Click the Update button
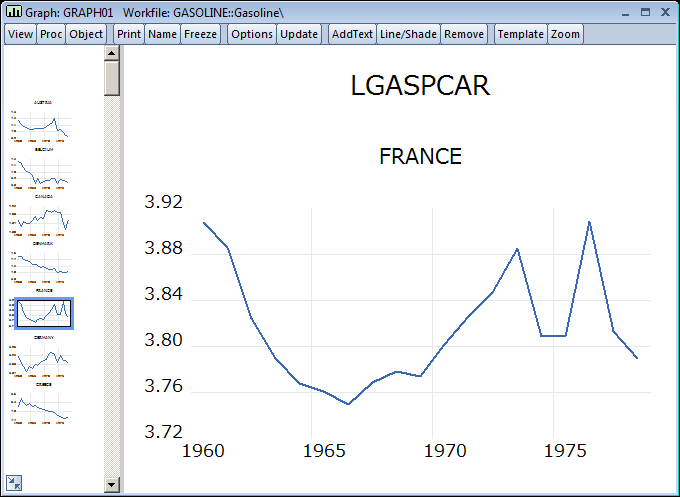The image size is (680, 497). pos(299,34)
